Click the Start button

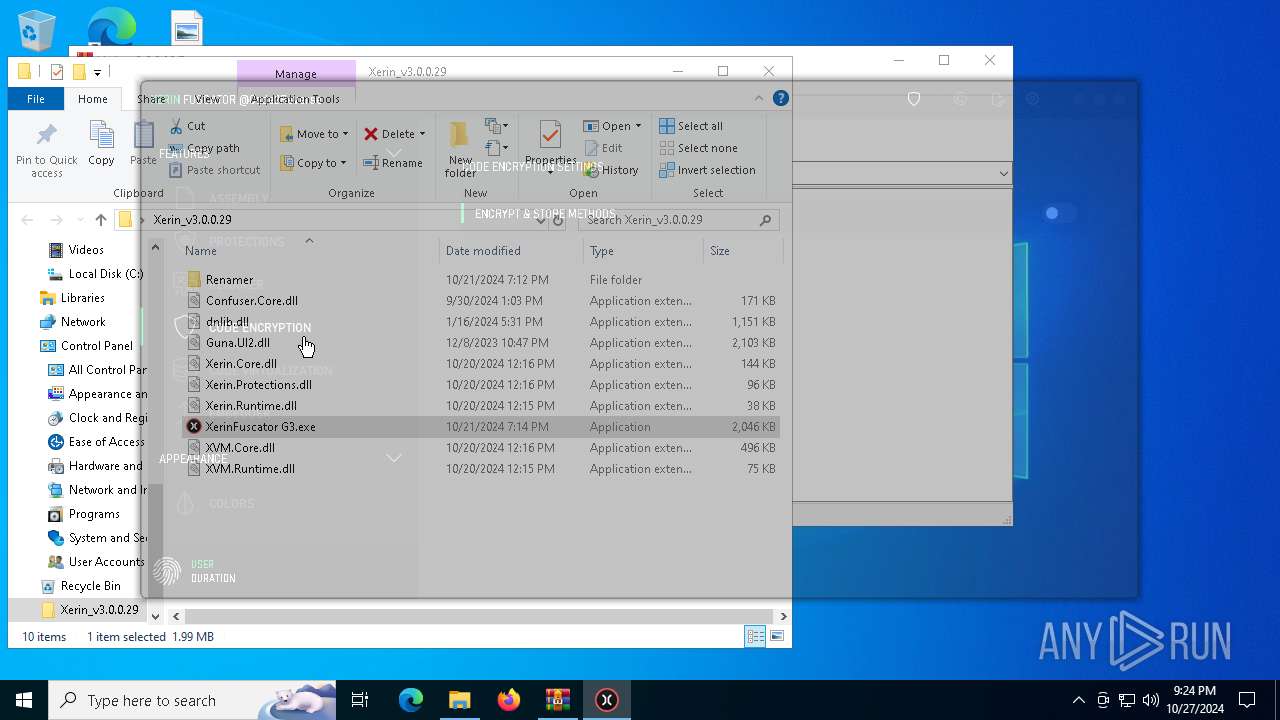[24, 700]
